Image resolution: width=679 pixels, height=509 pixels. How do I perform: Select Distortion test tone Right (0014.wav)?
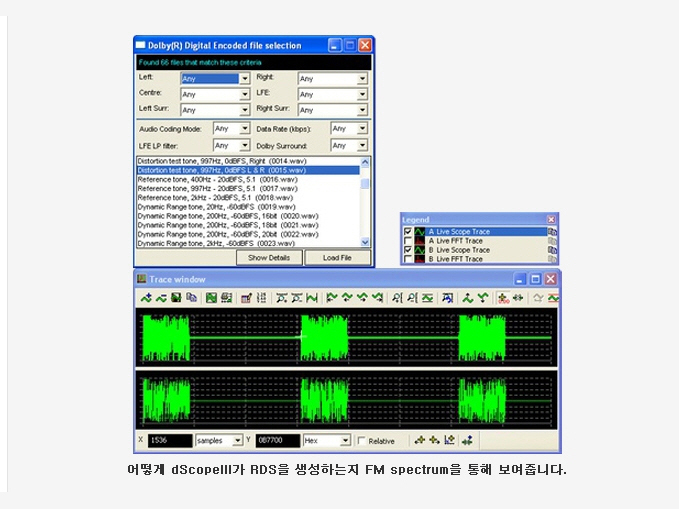pyautogui.click(x=248, y=161)
